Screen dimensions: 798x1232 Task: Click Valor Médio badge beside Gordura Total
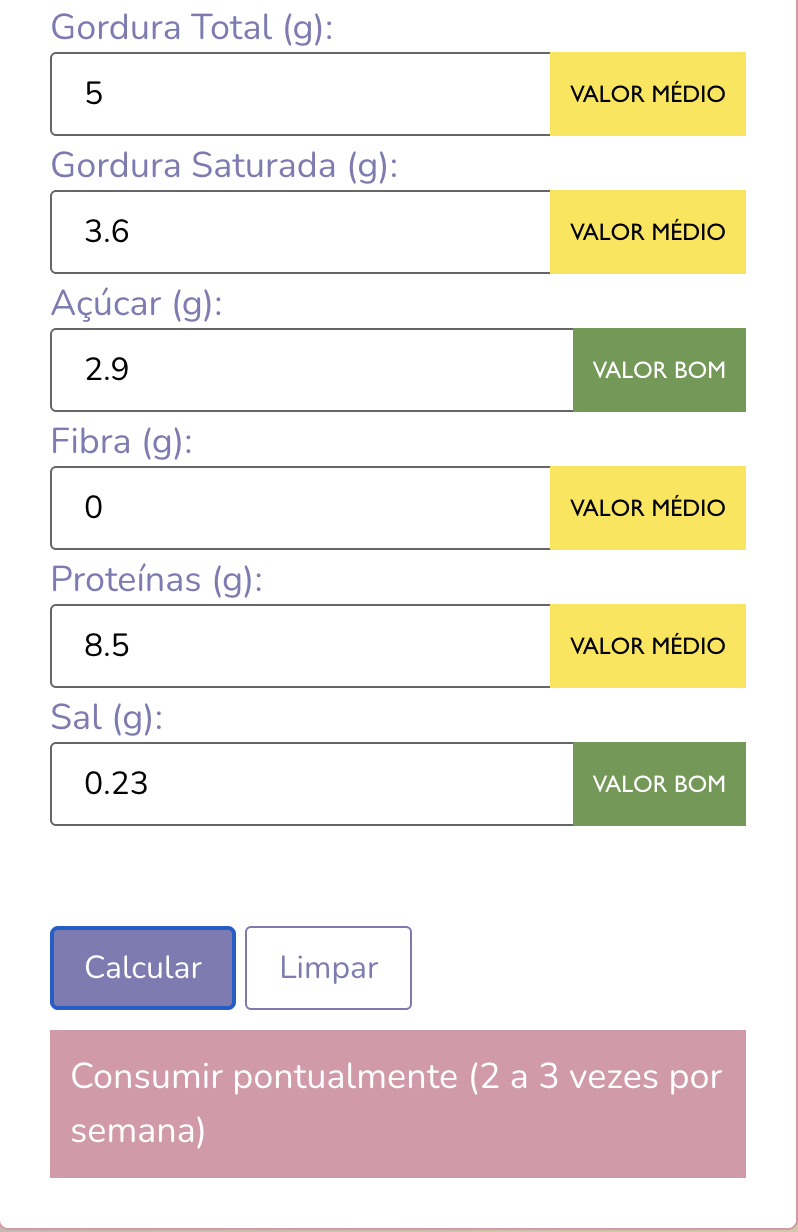[648, 94]
